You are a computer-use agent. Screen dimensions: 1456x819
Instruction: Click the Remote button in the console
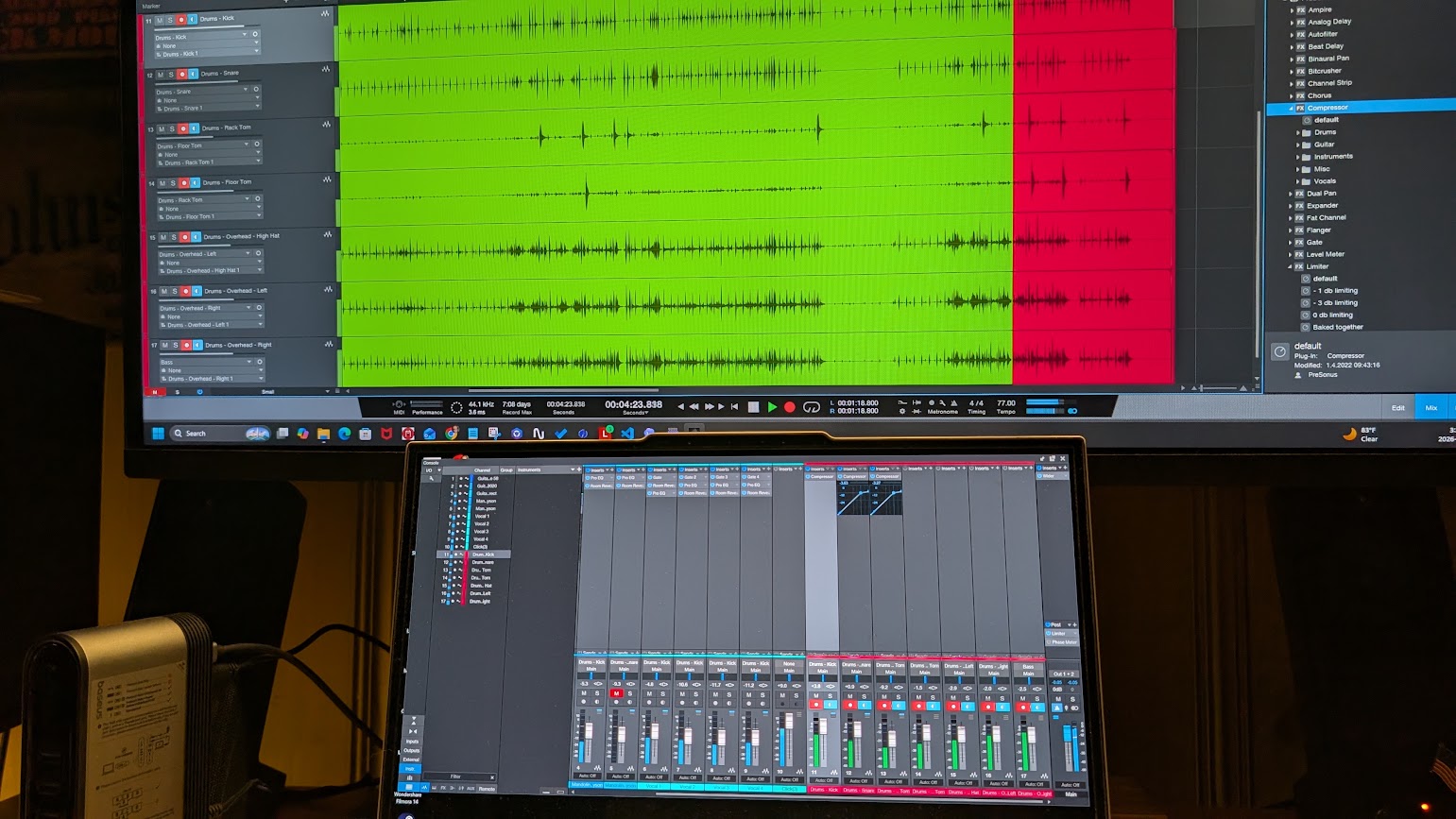coord(487,789)
